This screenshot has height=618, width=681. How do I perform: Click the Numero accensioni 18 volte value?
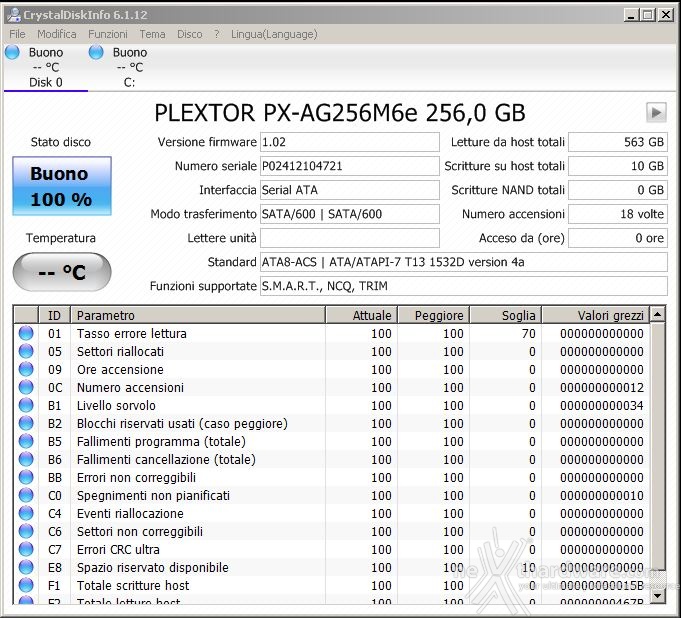click(x=618, y=214)
